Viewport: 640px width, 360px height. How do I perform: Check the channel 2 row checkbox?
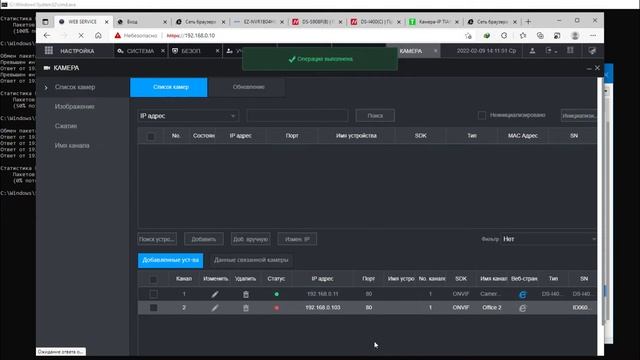[x=153, y=308]
